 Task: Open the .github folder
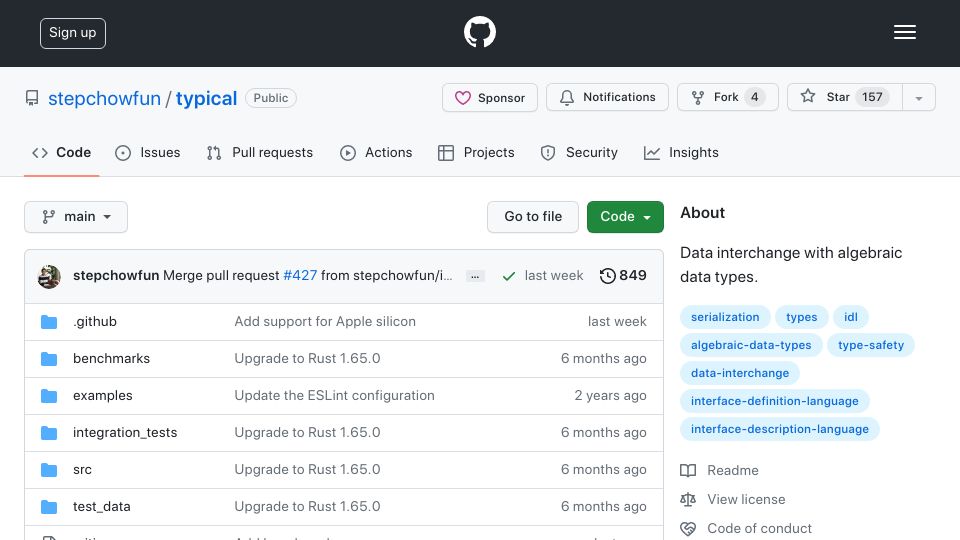[x=95, y=321]
